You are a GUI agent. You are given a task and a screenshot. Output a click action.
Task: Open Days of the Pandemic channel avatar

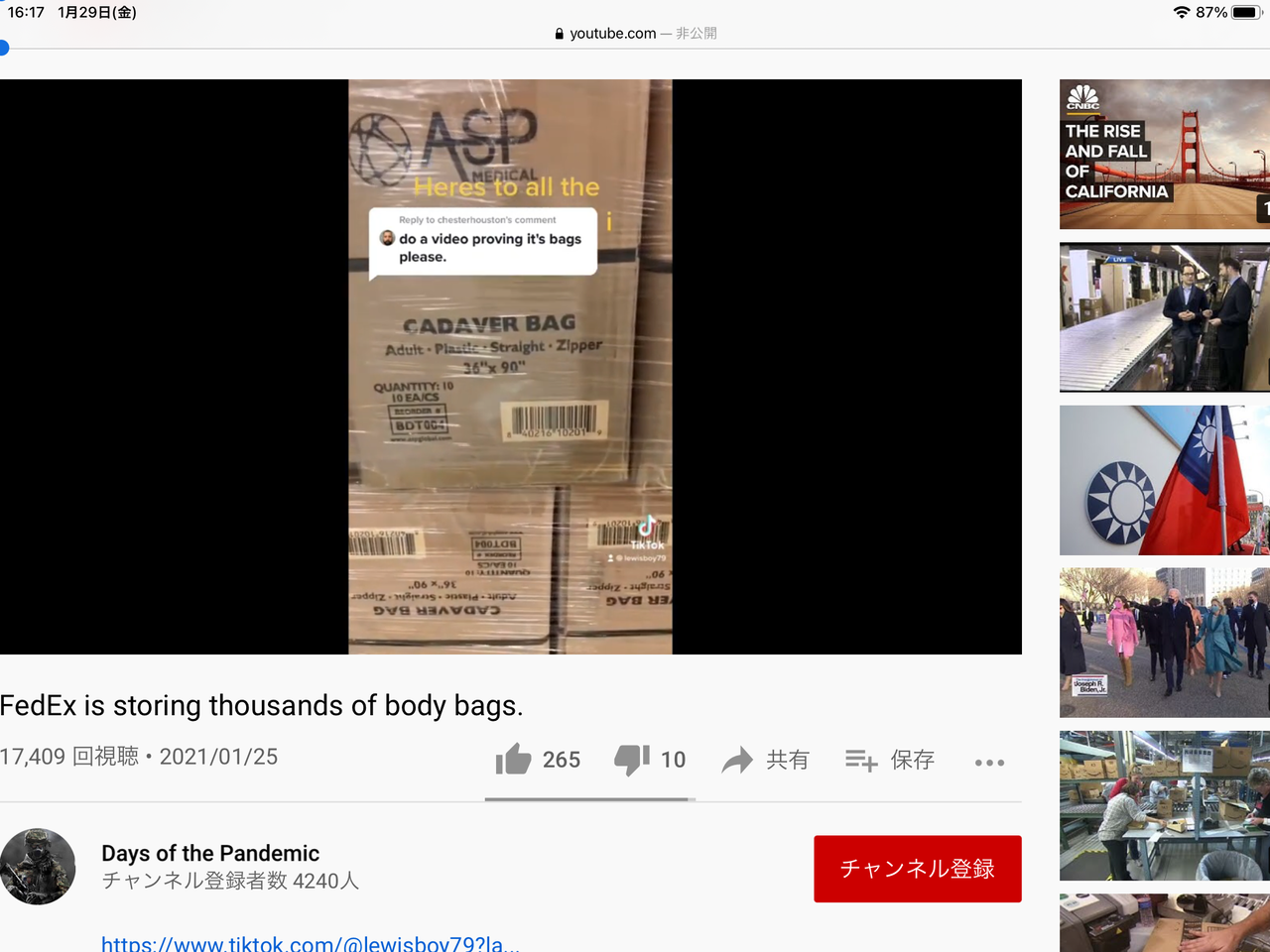38,867
